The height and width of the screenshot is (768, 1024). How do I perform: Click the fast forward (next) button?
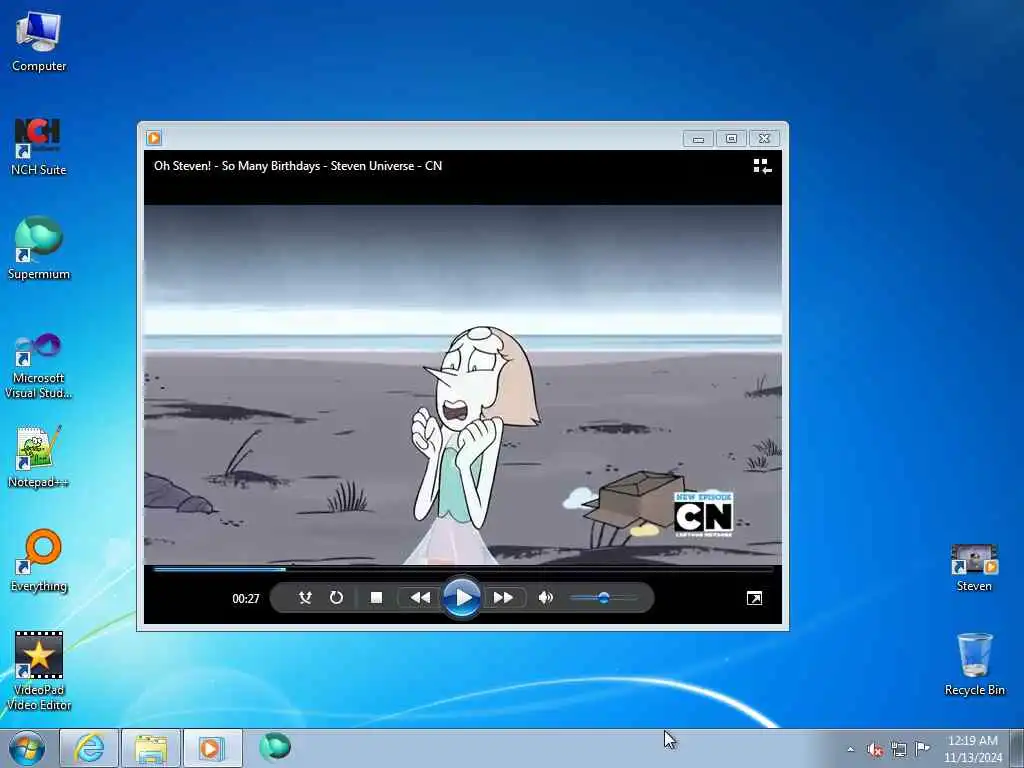(504, 598)
